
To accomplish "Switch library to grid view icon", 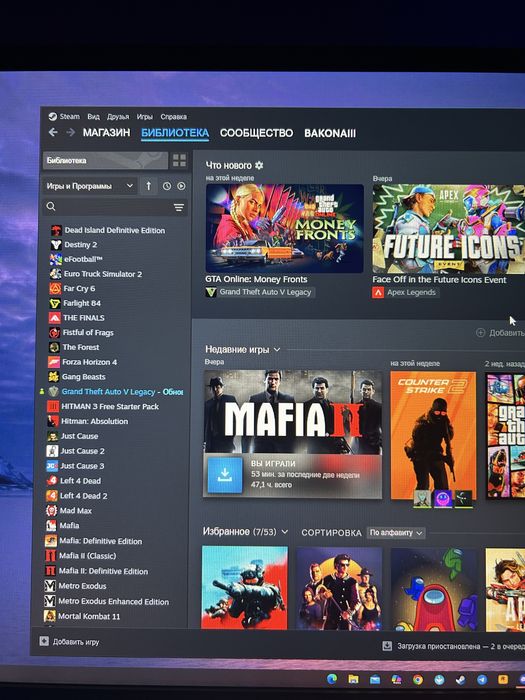I will click(x=179, y=161).
